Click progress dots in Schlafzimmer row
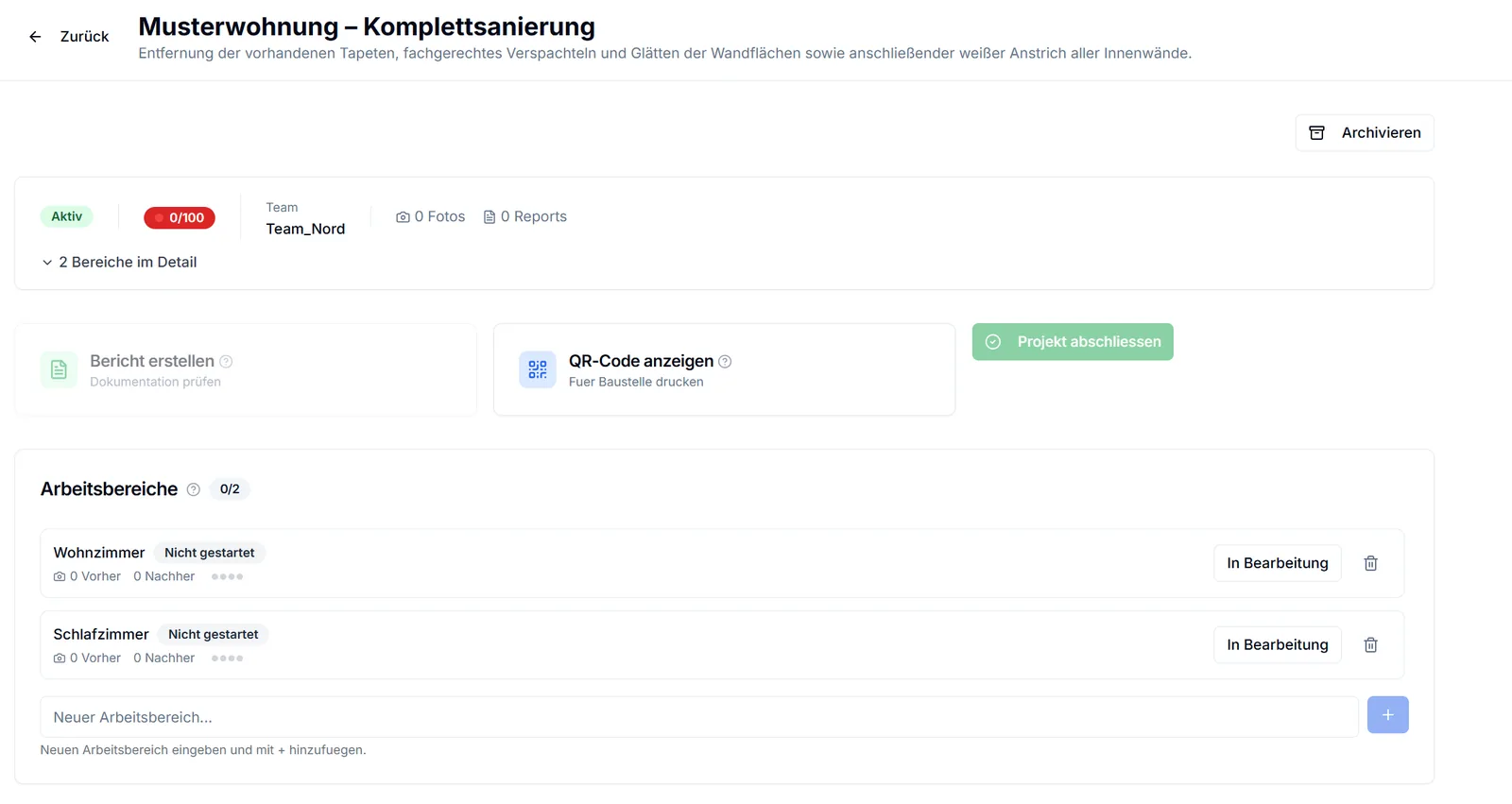 pos(228,658)
